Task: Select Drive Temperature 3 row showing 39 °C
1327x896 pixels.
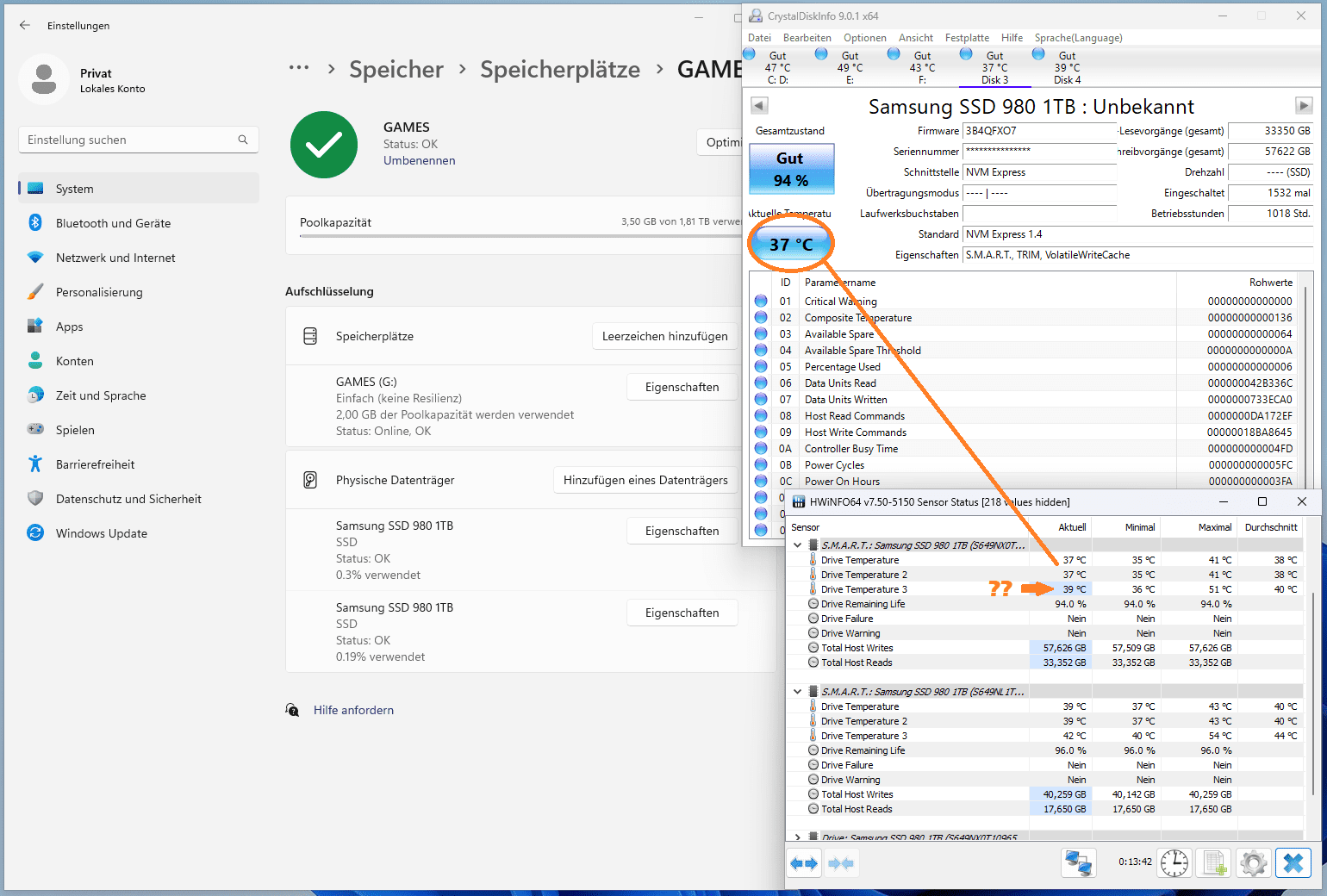Action: pos(1046,589)
